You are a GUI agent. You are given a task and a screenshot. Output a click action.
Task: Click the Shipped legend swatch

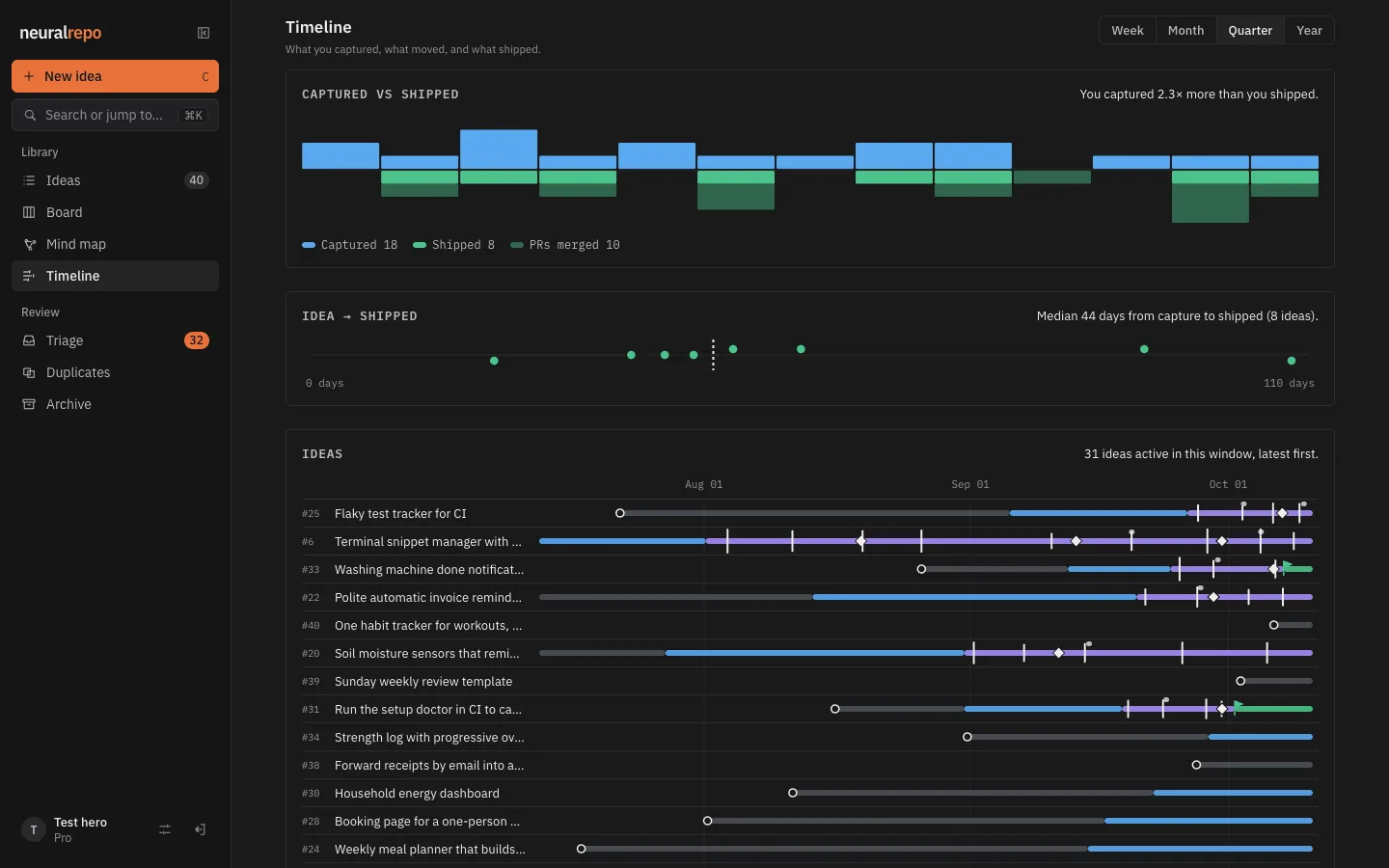click(x=420, y=245)
